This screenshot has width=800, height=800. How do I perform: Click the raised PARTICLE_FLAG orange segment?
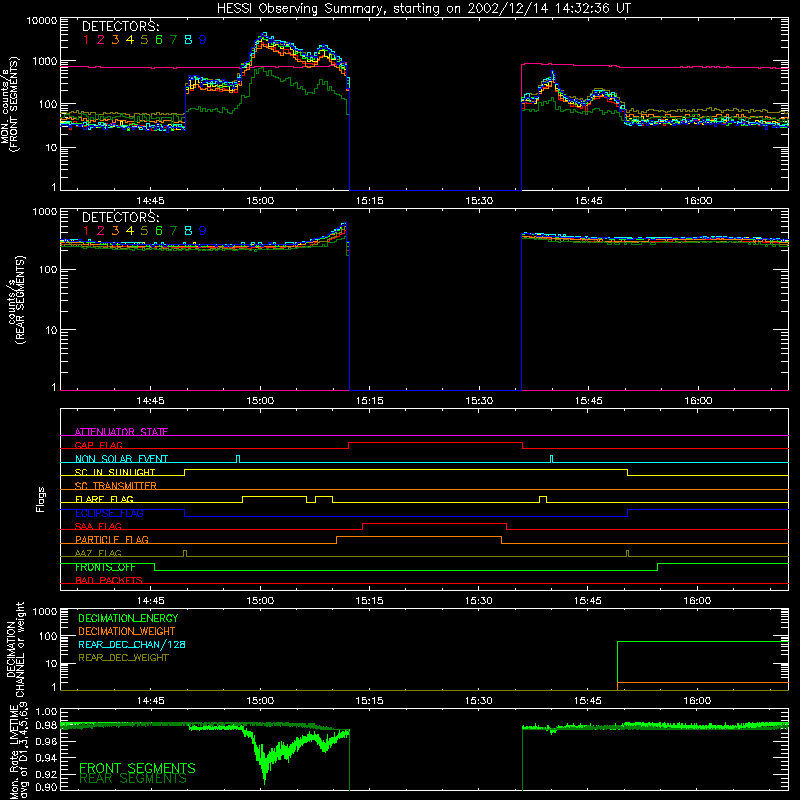pos(419,537)
